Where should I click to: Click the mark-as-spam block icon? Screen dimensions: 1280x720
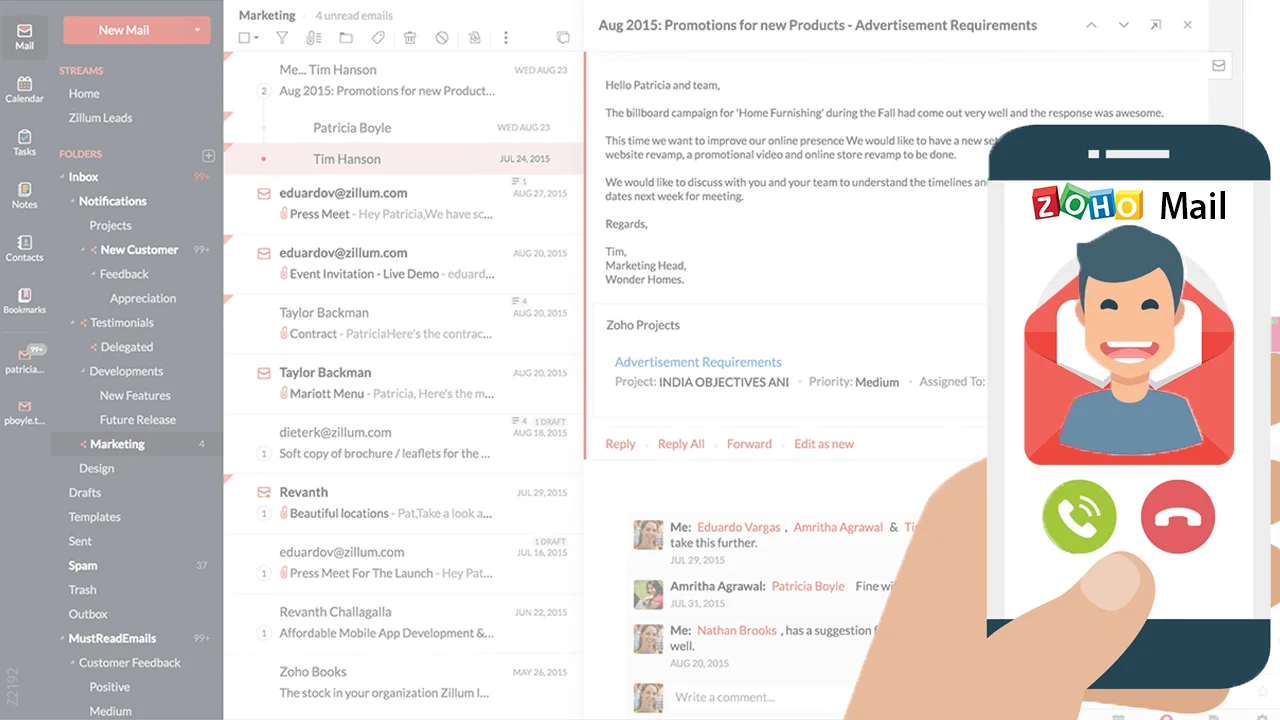(x=442, y=38)
